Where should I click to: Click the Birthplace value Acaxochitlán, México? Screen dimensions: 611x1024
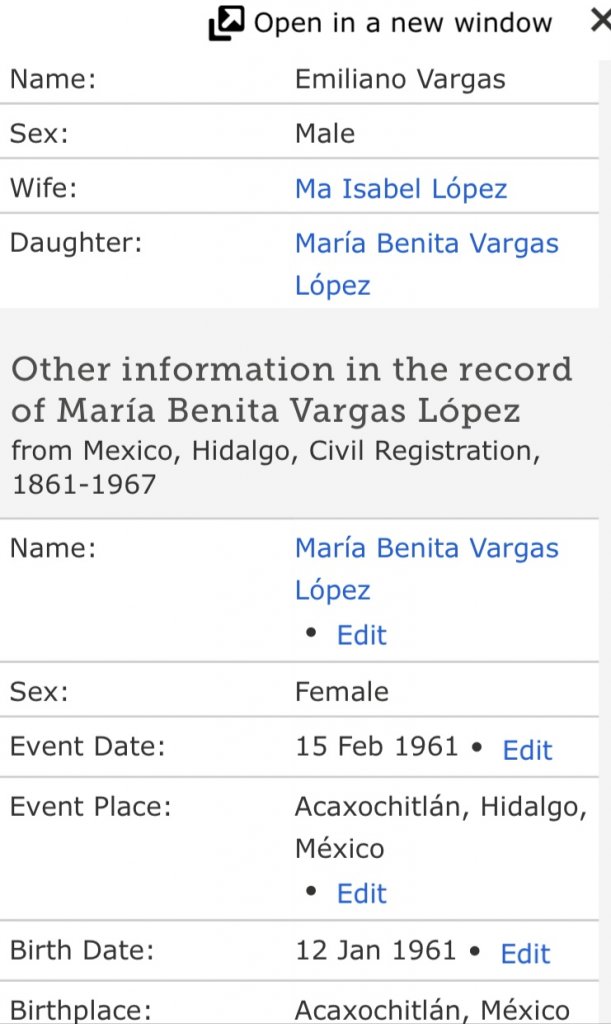pyautogui.click(x=432, y=1010)
